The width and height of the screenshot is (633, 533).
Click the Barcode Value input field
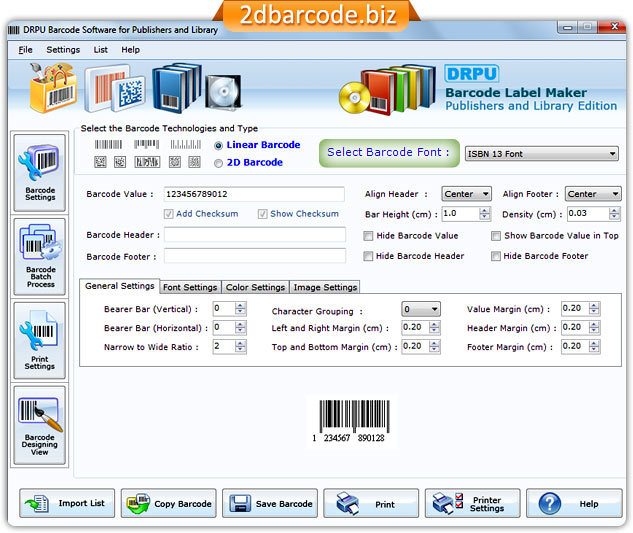(254, 194)
